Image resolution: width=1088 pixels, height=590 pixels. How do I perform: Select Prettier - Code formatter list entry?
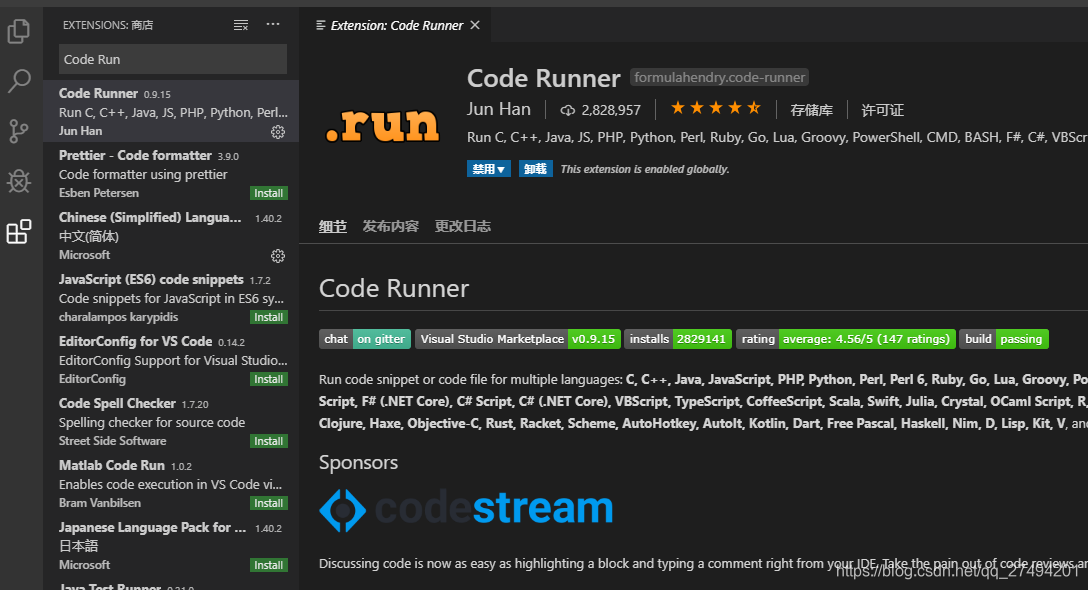pyautogui.click(x=171, y=174)
